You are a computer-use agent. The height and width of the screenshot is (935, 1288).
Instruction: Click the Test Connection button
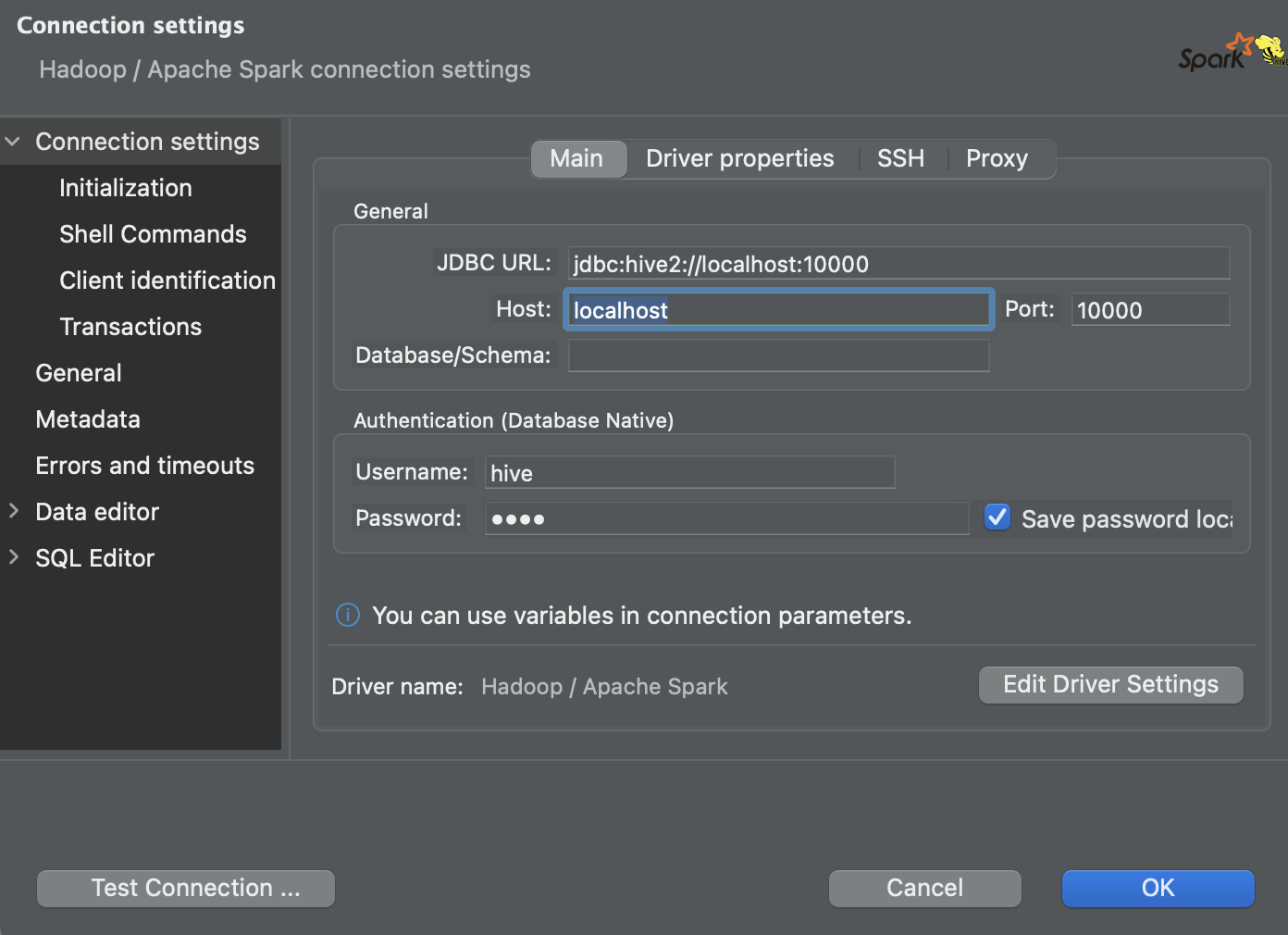click(x=186, y=888)
